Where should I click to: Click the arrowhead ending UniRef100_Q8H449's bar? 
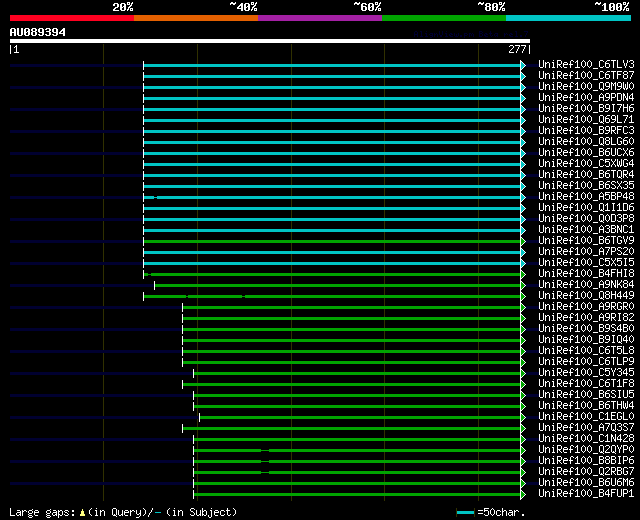pyautogui.click(x=523, y=296)
